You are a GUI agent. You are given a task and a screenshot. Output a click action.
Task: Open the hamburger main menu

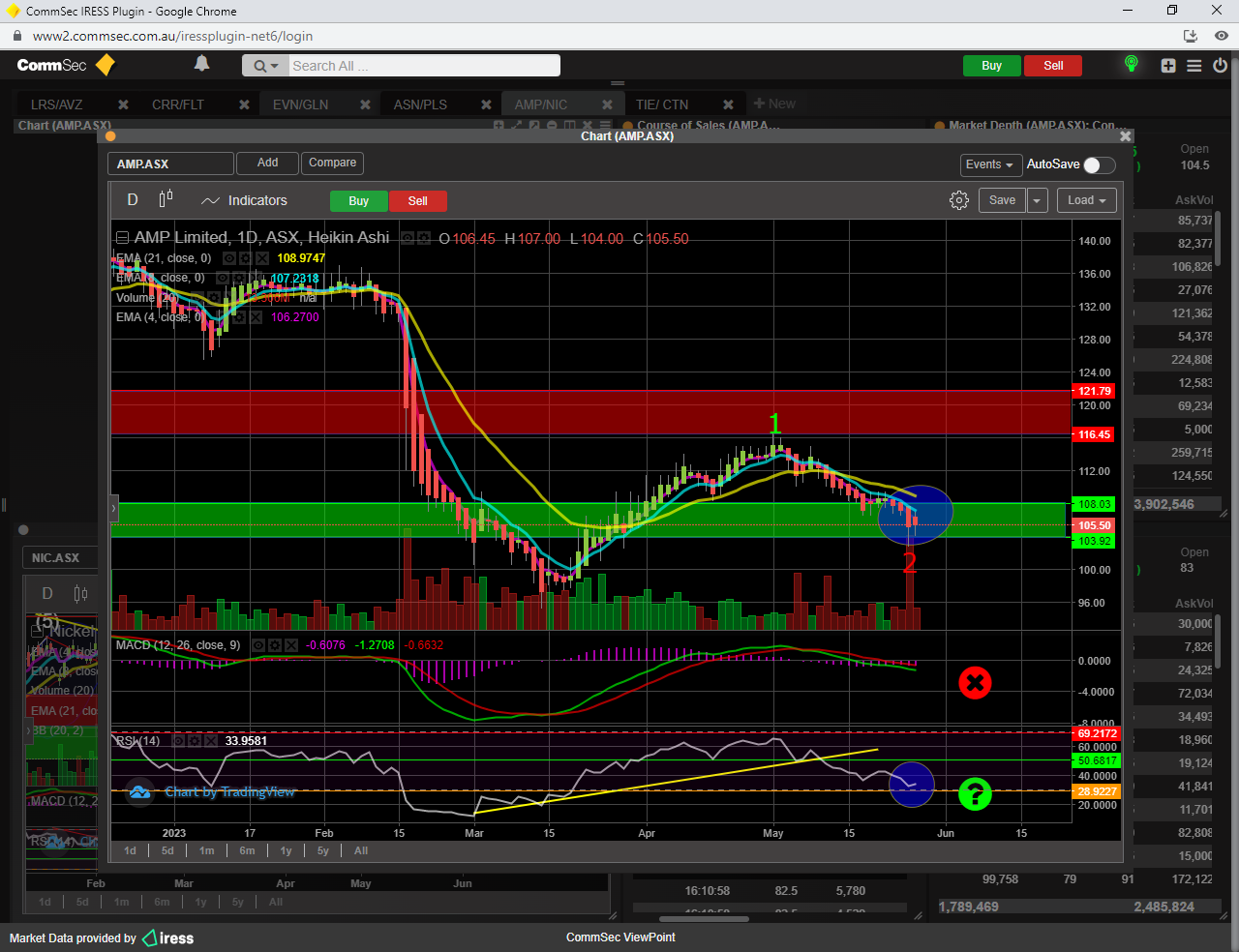(x=1194, y=66)
